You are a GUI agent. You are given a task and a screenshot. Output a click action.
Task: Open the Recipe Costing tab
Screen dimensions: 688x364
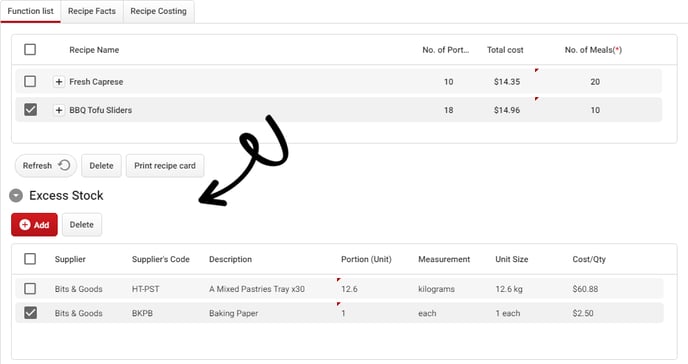point(158,11)
